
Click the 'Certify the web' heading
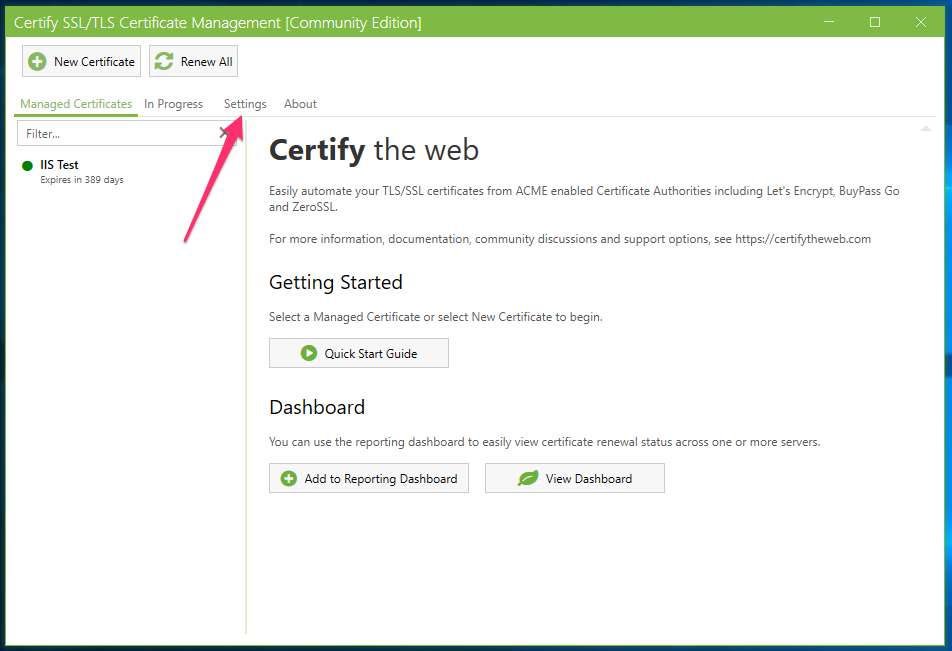click(374, 150)
